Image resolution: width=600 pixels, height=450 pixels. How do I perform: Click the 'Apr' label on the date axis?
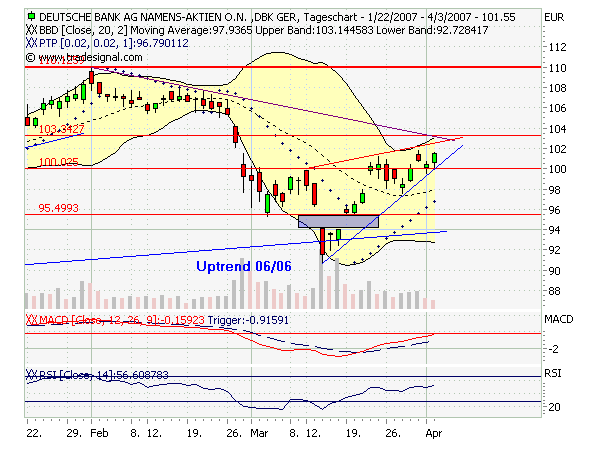pos(430,437)
